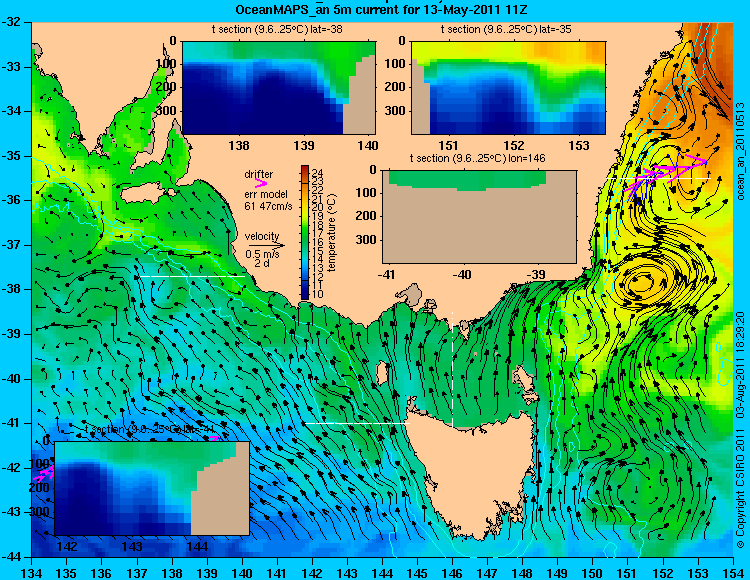Screen dimensions: 750x580
Task: Click the white dashed section line at lat -38
Action: 192,276
